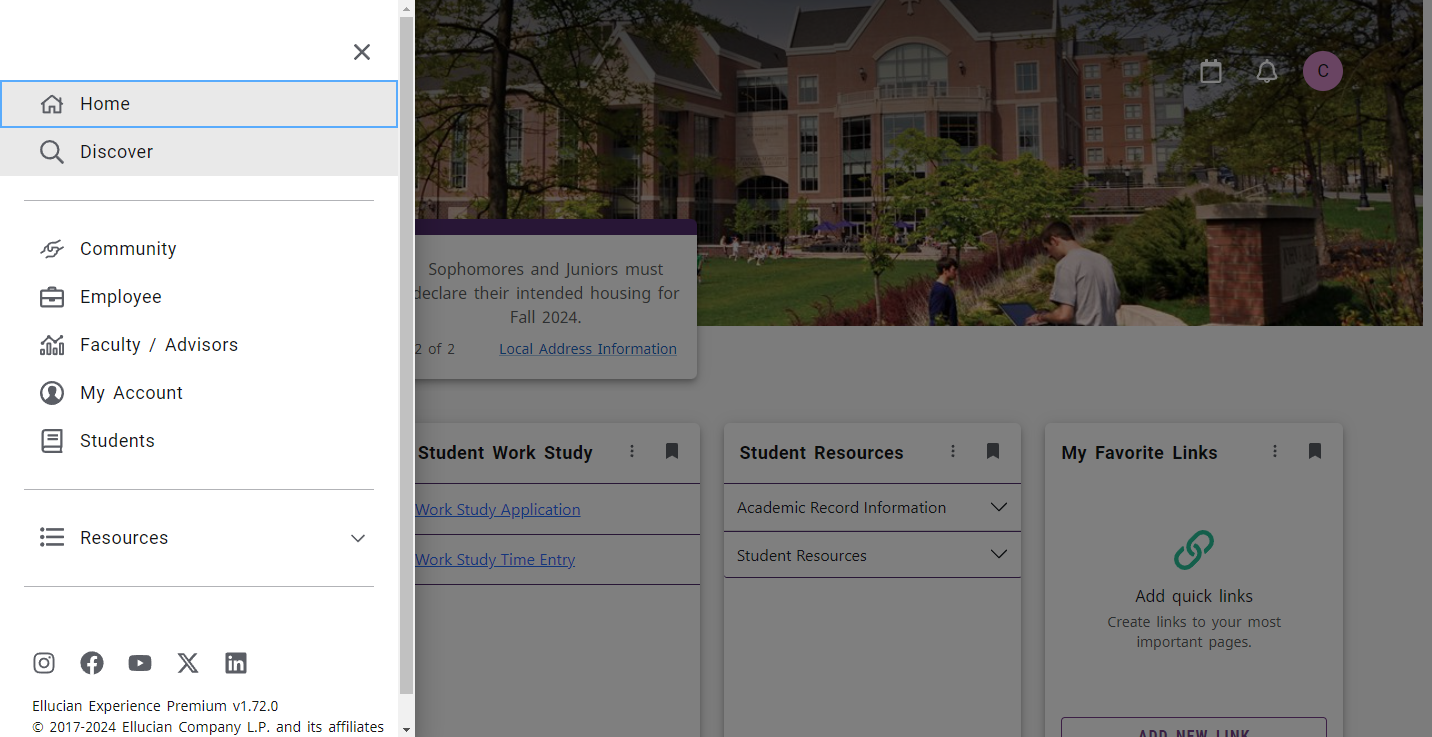This screenshot has width=1432, height=737.
Task: Close the side navigation menu
Action: click(362, 52)
